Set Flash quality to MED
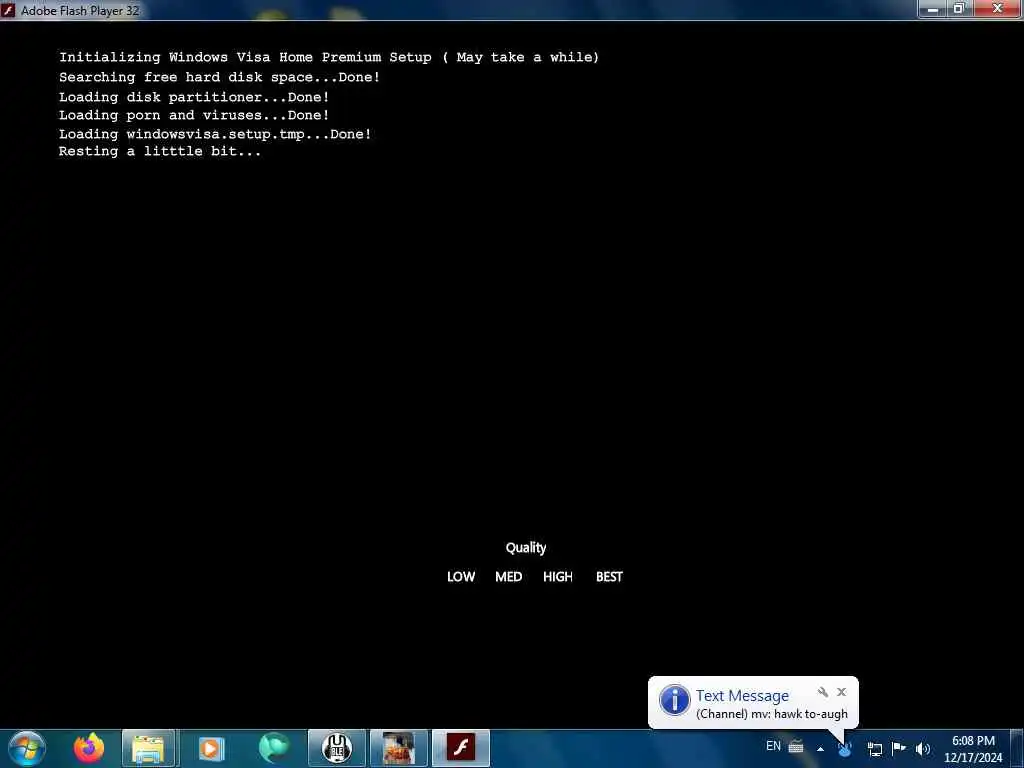The height and width of the screenshot is (768, 1024). click(x=508, y=577)
